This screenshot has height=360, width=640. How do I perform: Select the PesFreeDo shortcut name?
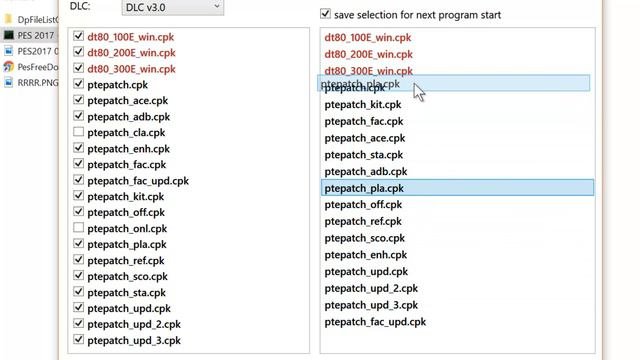[38, 67]
